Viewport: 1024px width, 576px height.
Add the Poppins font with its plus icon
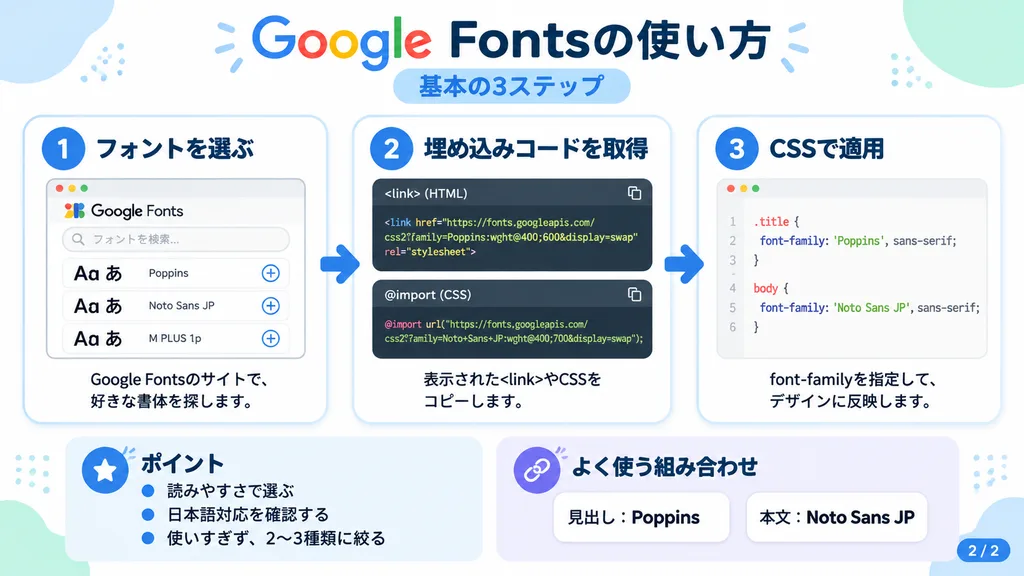(x=270, y=273)
